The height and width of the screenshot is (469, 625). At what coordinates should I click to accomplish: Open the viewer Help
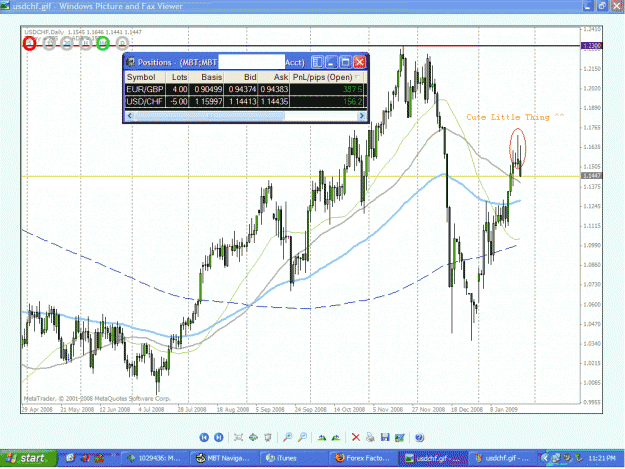click(x=419, y=438)
